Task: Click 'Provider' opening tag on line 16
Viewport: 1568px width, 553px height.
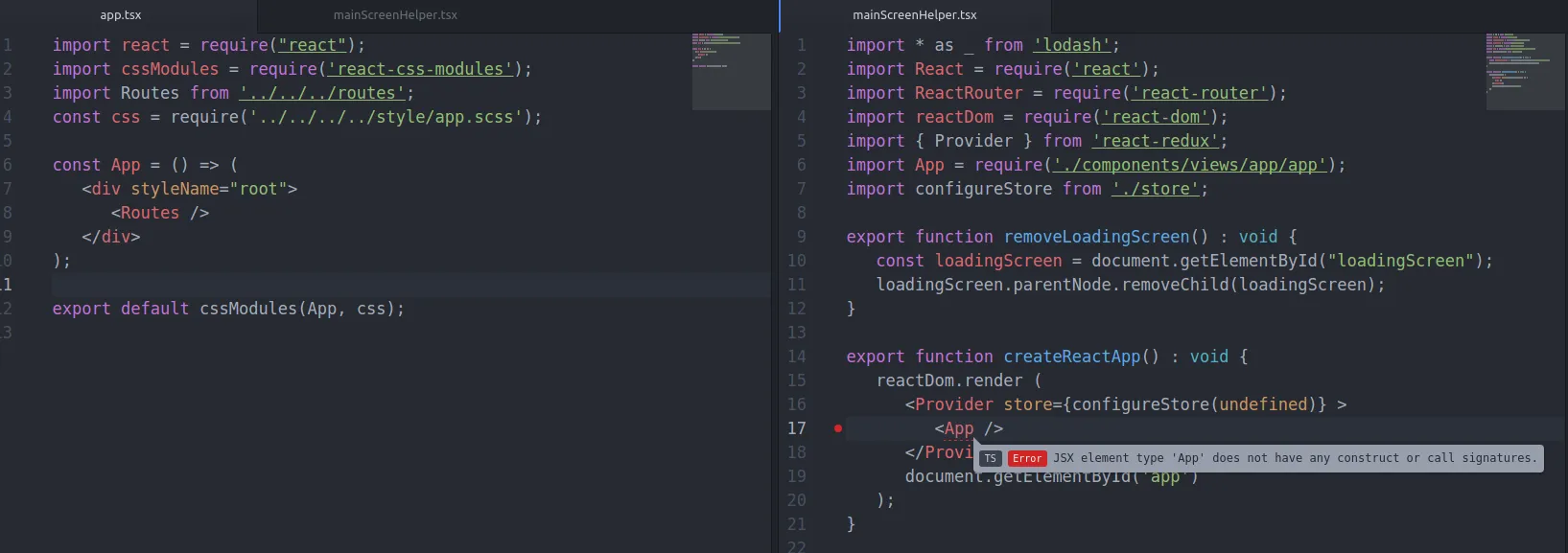Action: coord(954,404)
